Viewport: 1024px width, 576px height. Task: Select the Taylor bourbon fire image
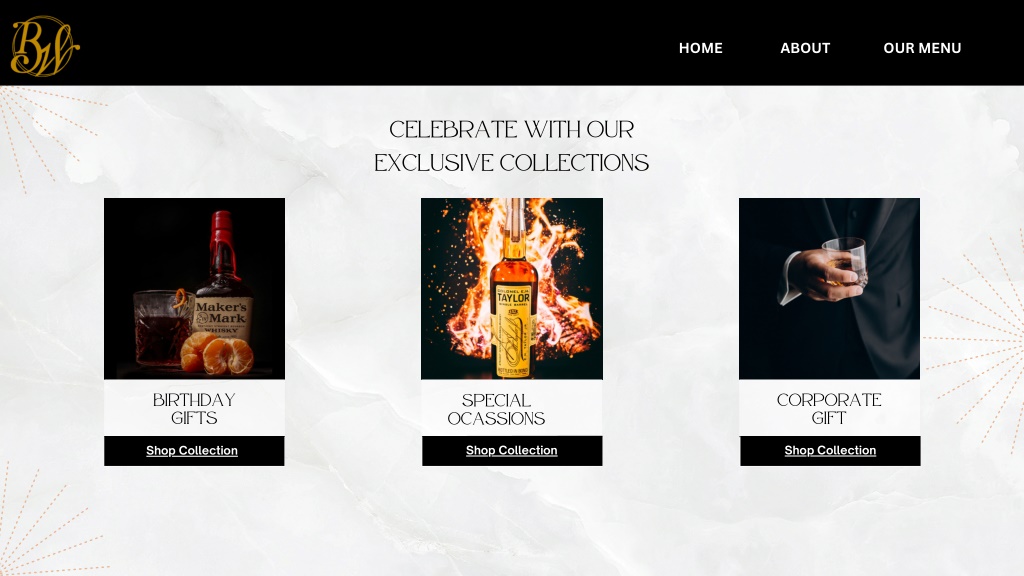pos(512,289)
